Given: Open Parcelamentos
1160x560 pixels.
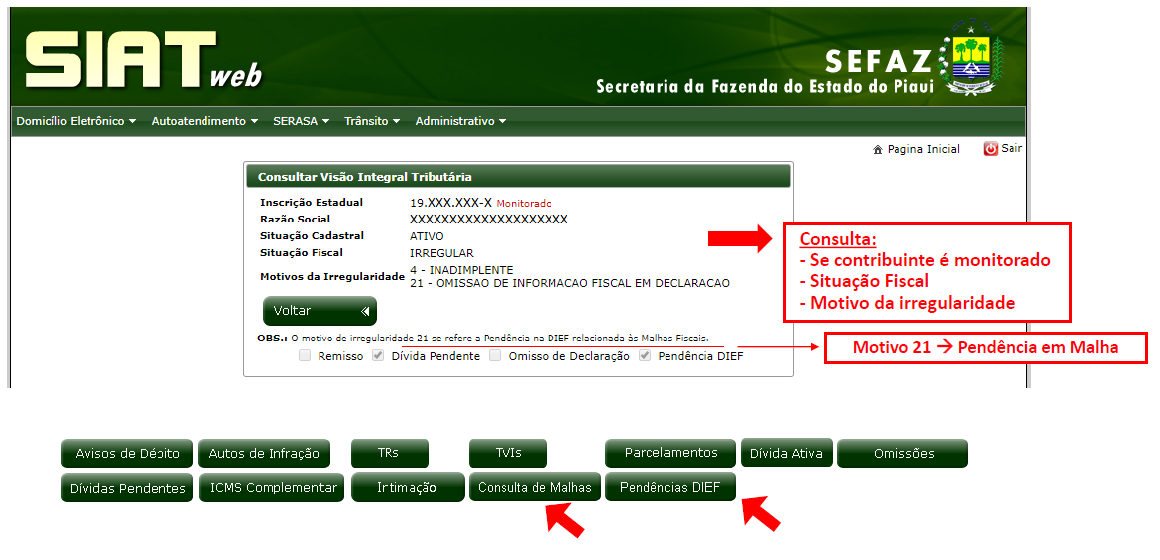Looking at the screenshot, I should [670, 453].
